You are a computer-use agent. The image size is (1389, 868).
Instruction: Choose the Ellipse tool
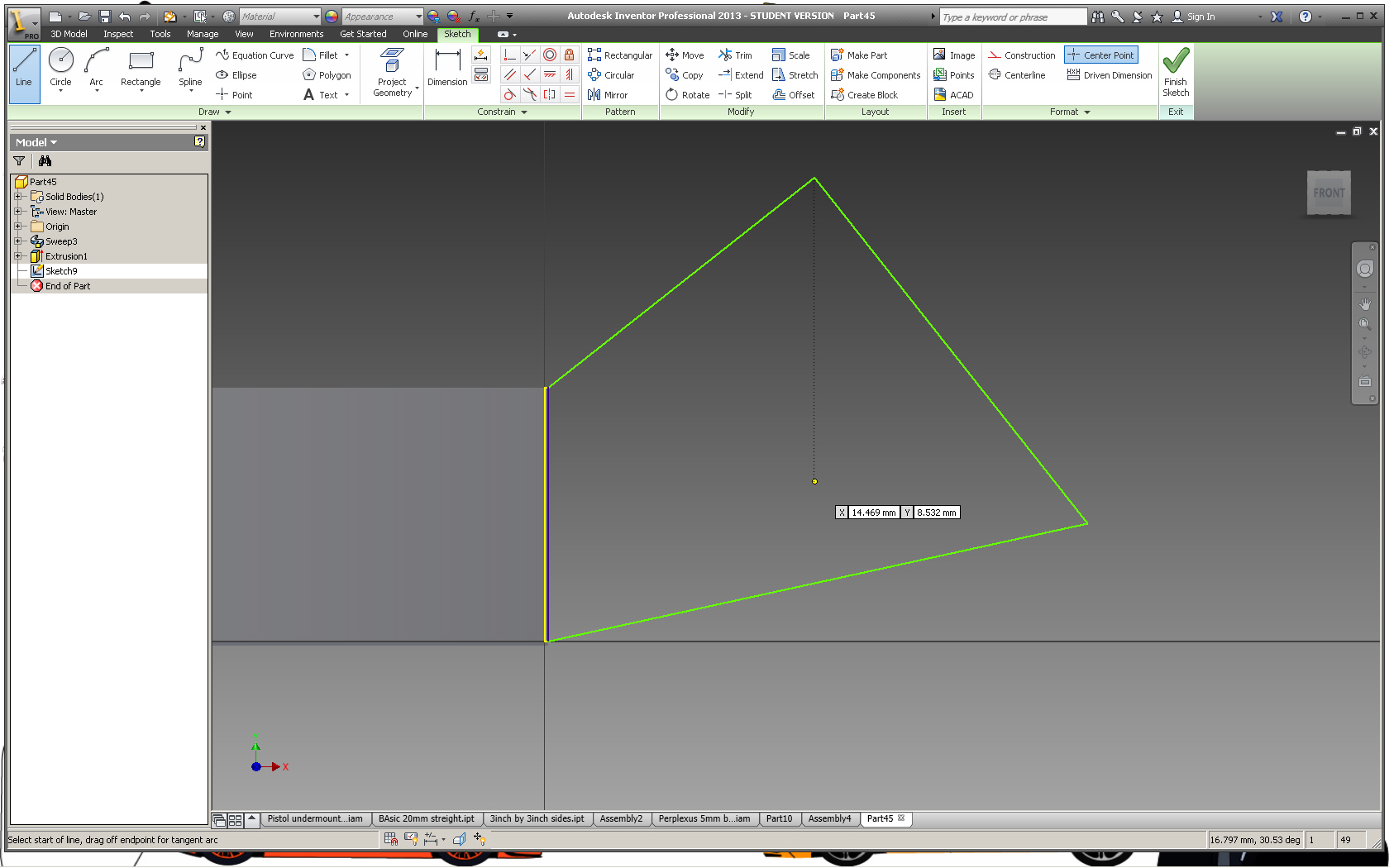pyautogui.click(x=236, y=75)
